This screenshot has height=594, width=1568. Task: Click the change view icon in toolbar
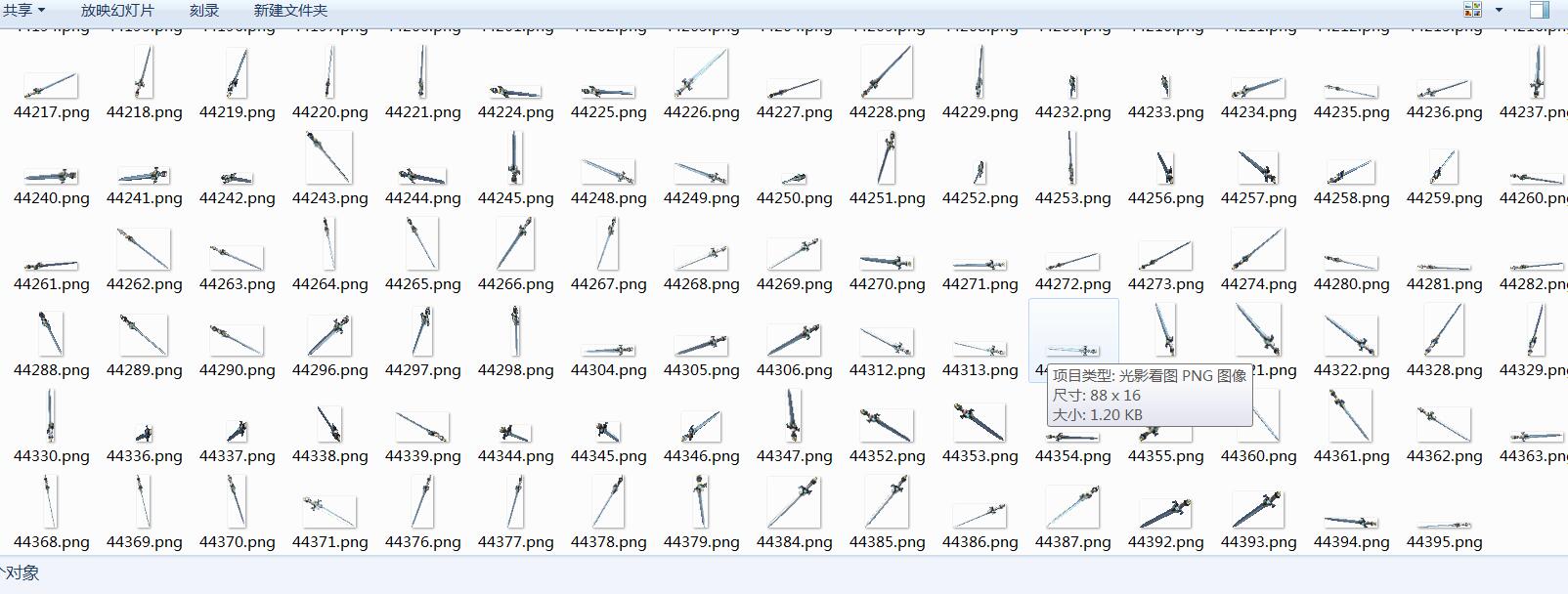[x=1472, y=10]
